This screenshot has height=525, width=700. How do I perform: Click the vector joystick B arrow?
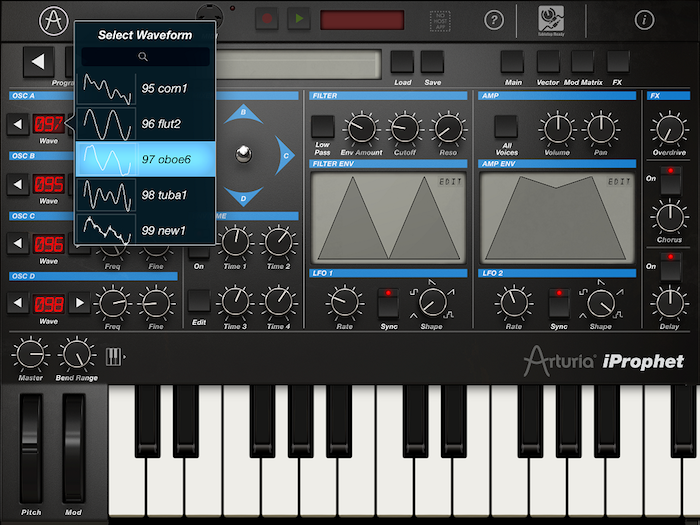[243, 114]
